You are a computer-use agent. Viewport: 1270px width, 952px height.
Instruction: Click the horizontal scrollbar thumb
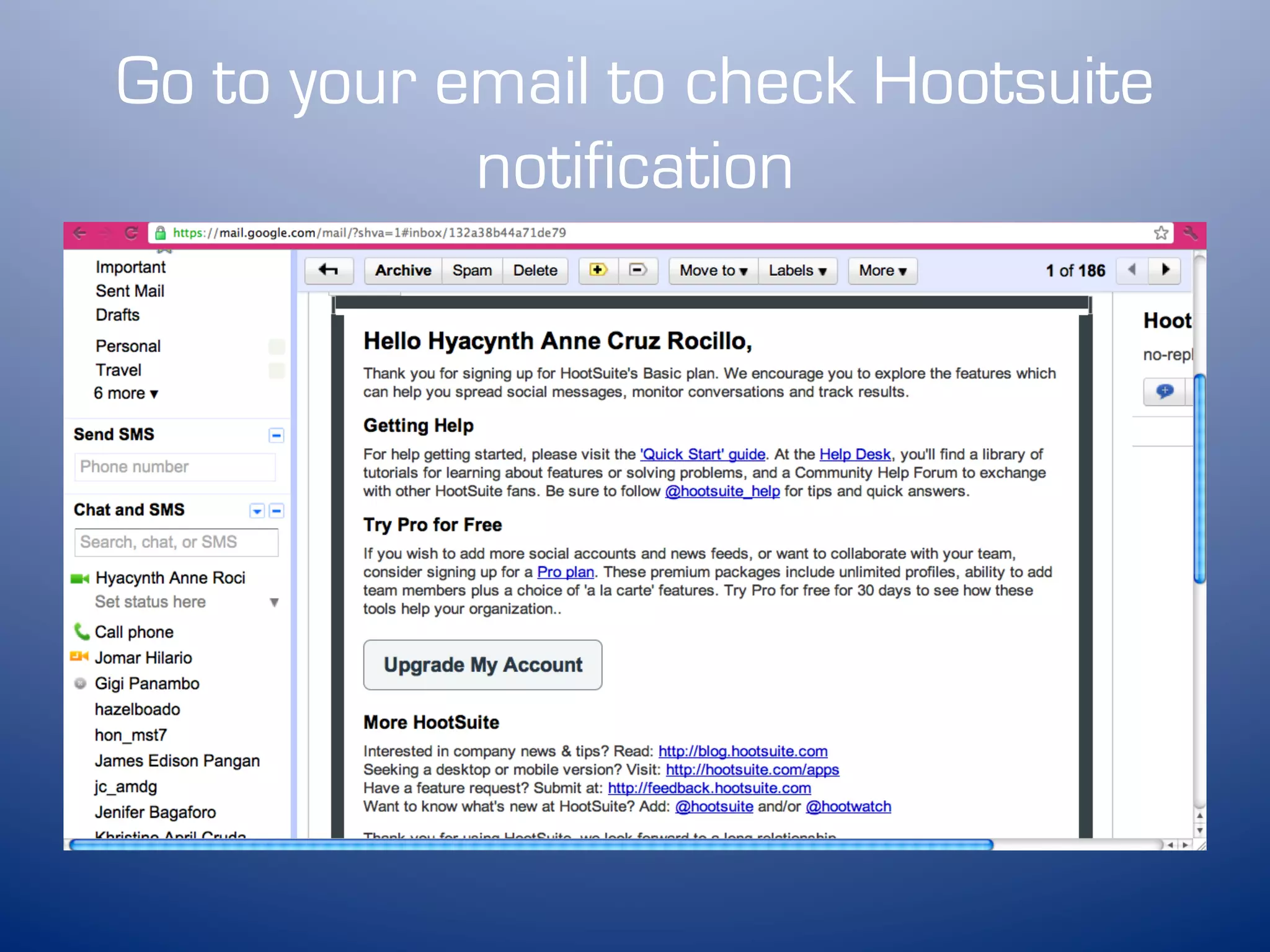(531, 844)
